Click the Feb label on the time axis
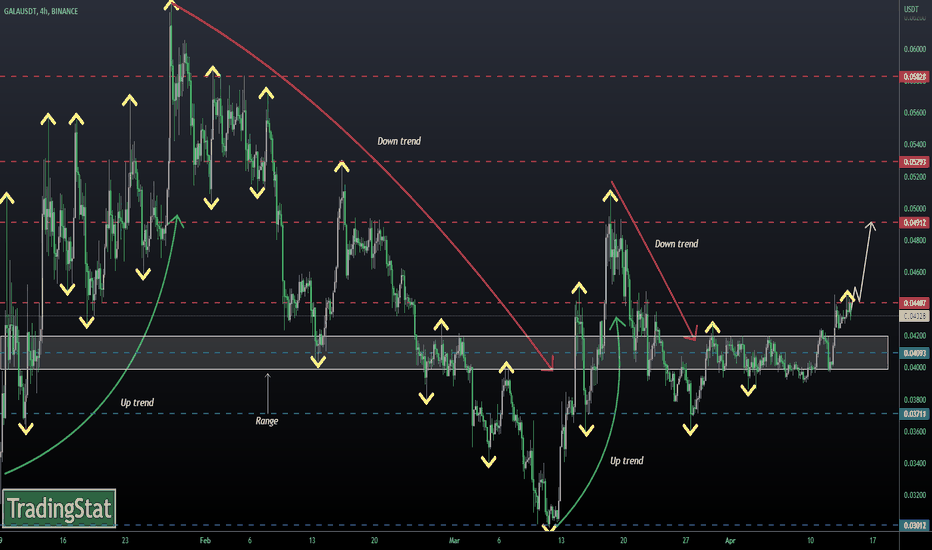 [205, 540]
